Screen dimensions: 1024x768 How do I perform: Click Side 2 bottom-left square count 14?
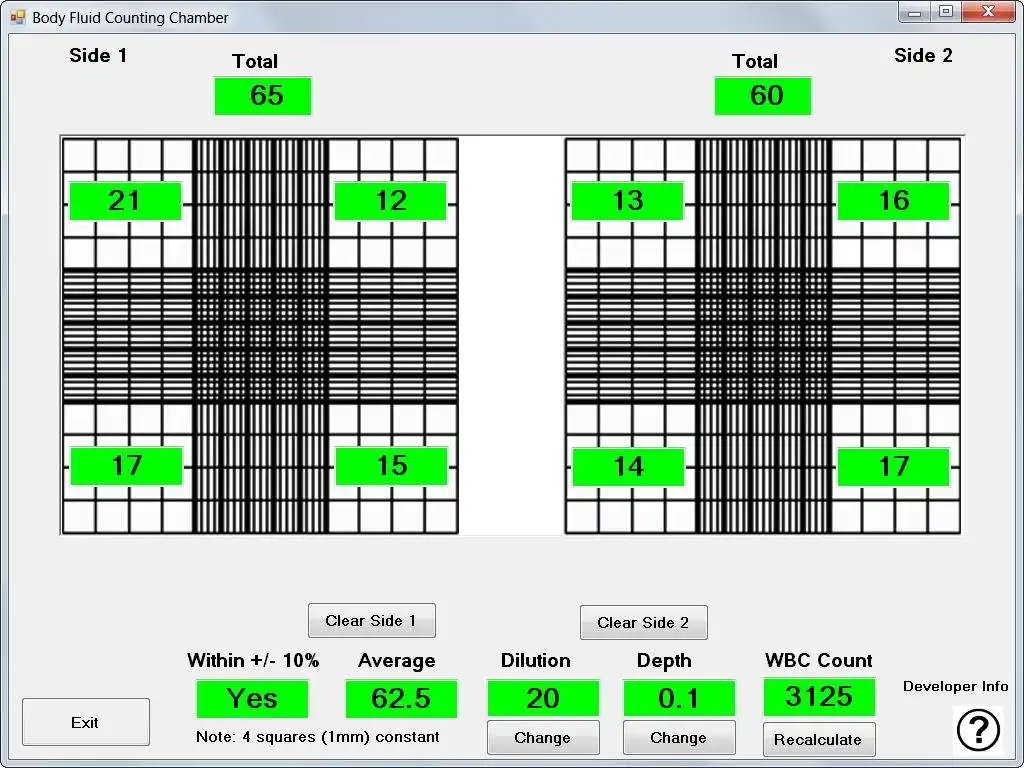click(628, 467)
